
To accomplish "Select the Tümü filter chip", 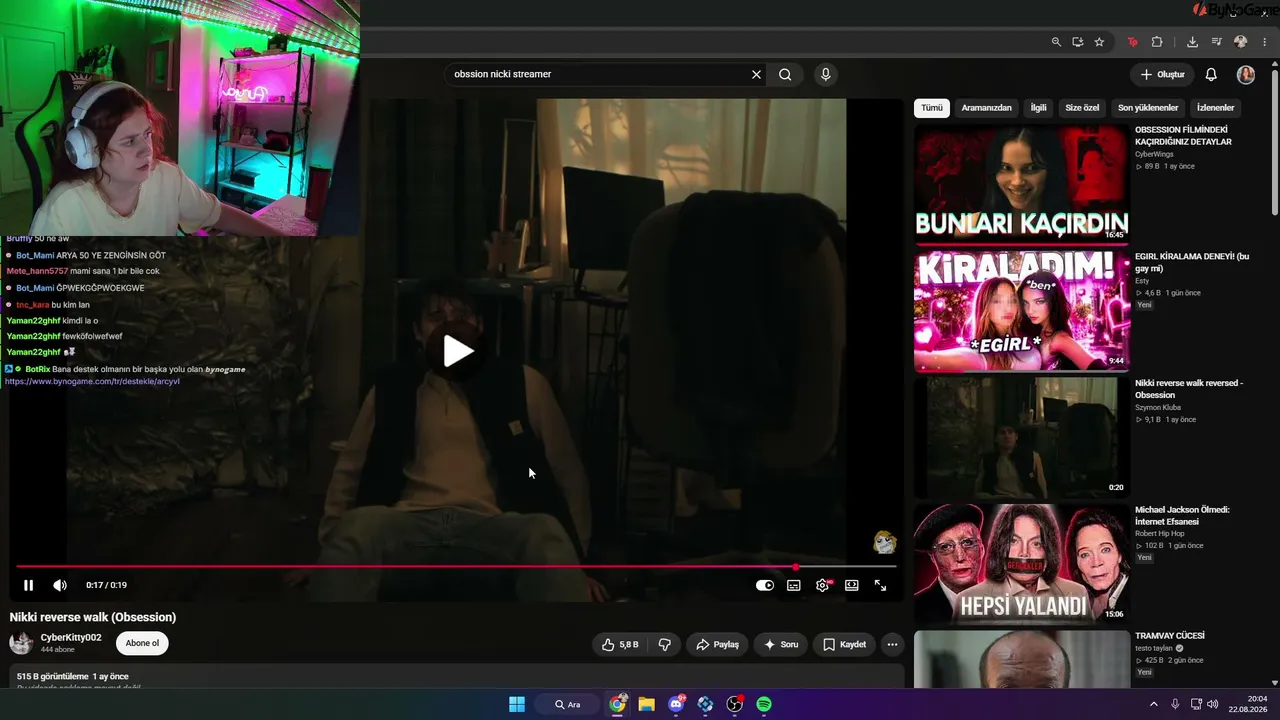I will [932, 108].
